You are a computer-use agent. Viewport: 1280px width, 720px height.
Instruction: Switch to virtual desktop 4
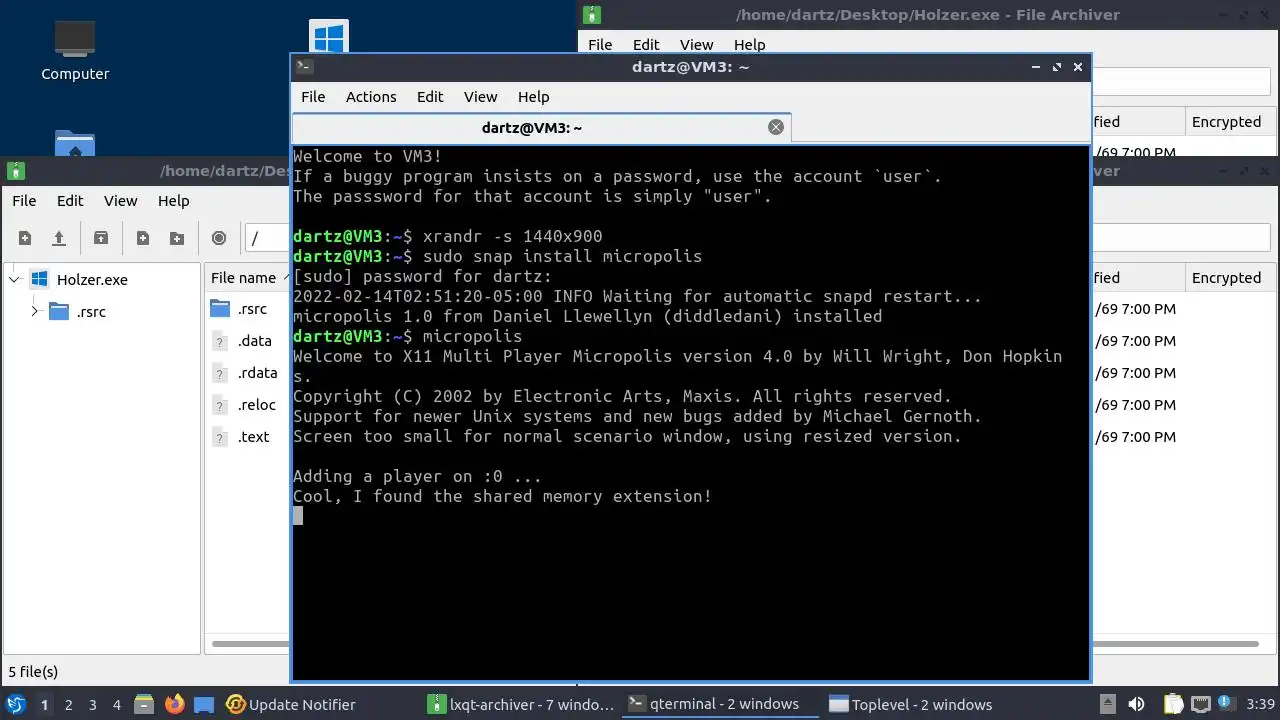point(116,705)
